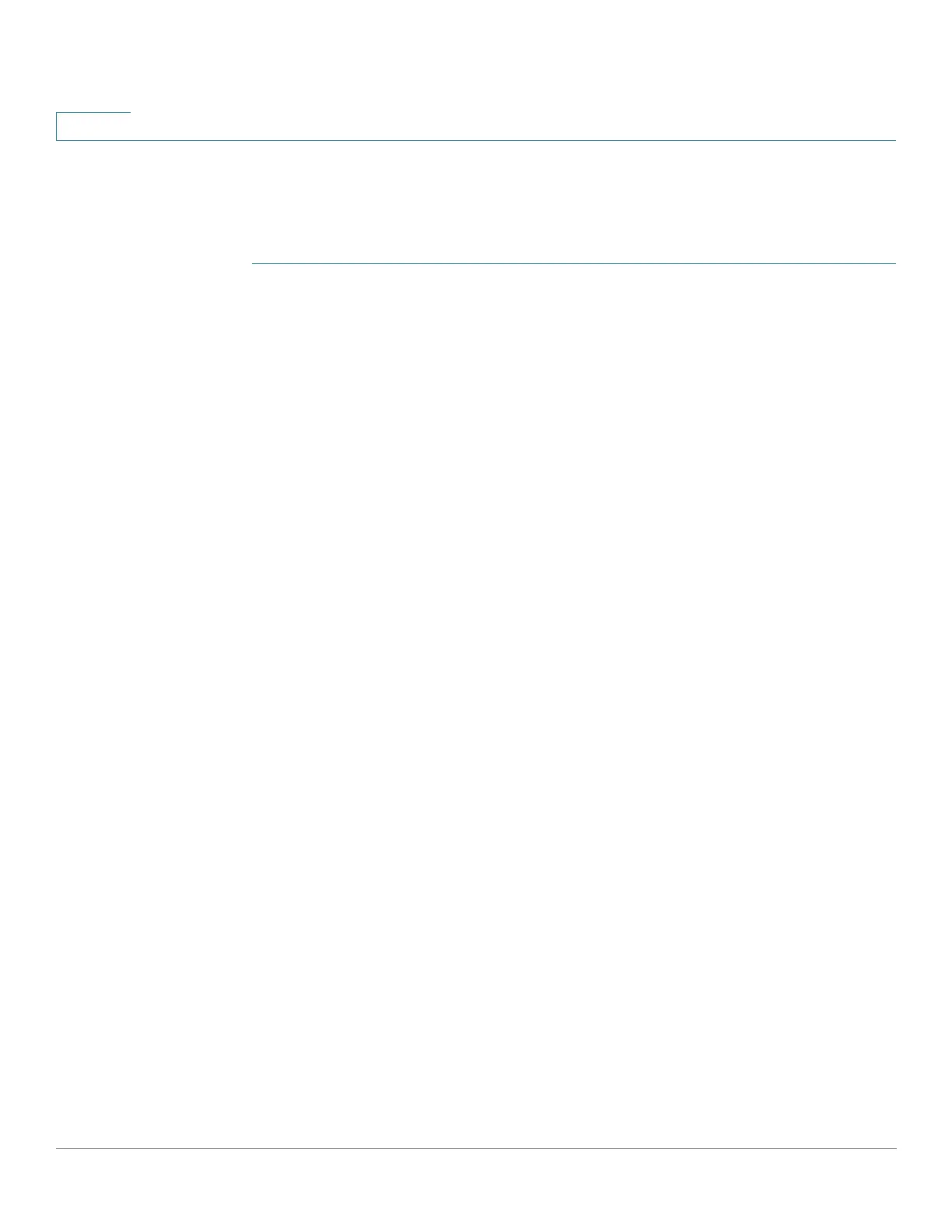This screenshot has width=952, height=1232.
Task: Click the blank page body area
Action: tap(574, 700)
